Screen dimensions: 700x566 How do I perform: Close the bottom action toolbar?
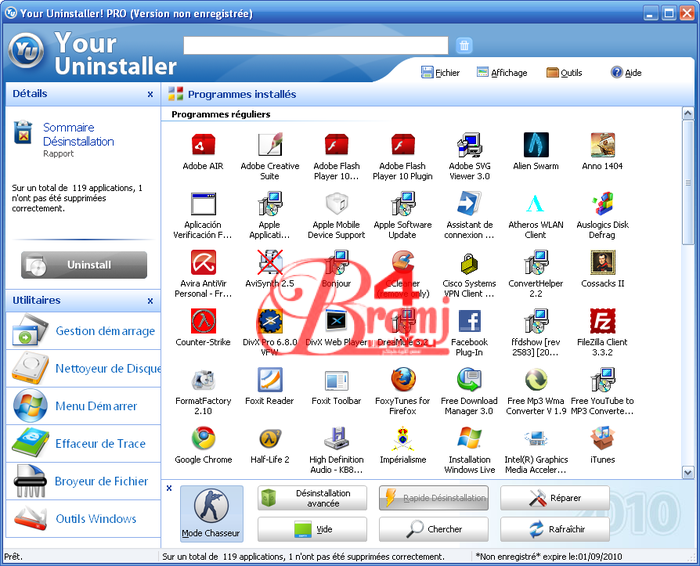(169, 488)
